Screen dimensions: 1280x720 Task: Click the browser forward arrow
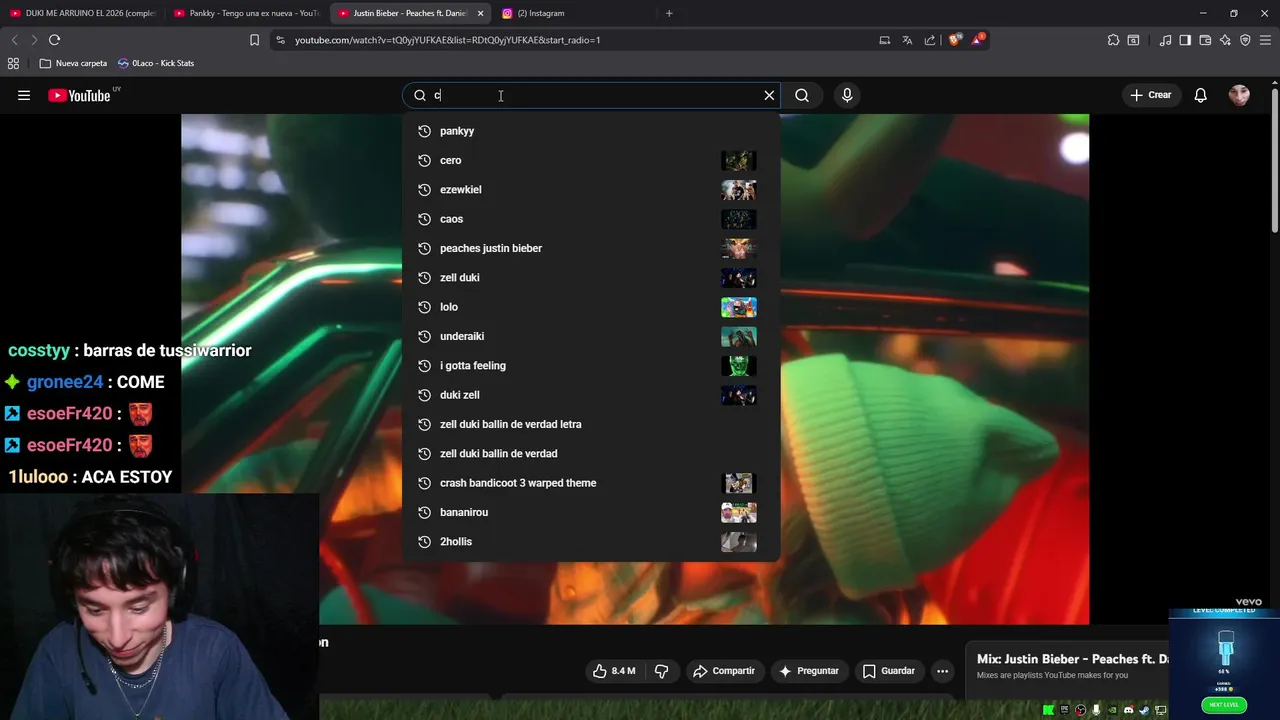click(x=34, y=40)
